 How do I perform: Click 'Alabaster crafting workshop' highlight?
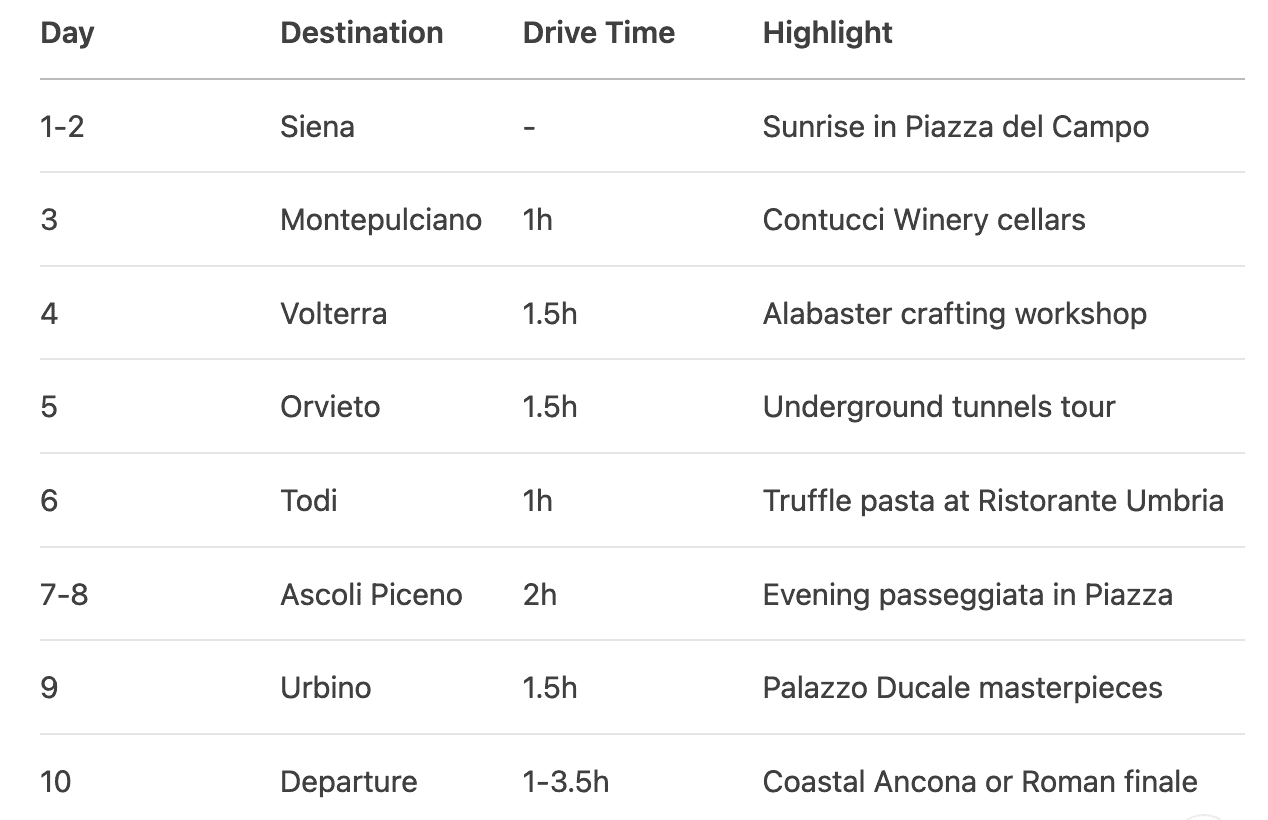954,314
